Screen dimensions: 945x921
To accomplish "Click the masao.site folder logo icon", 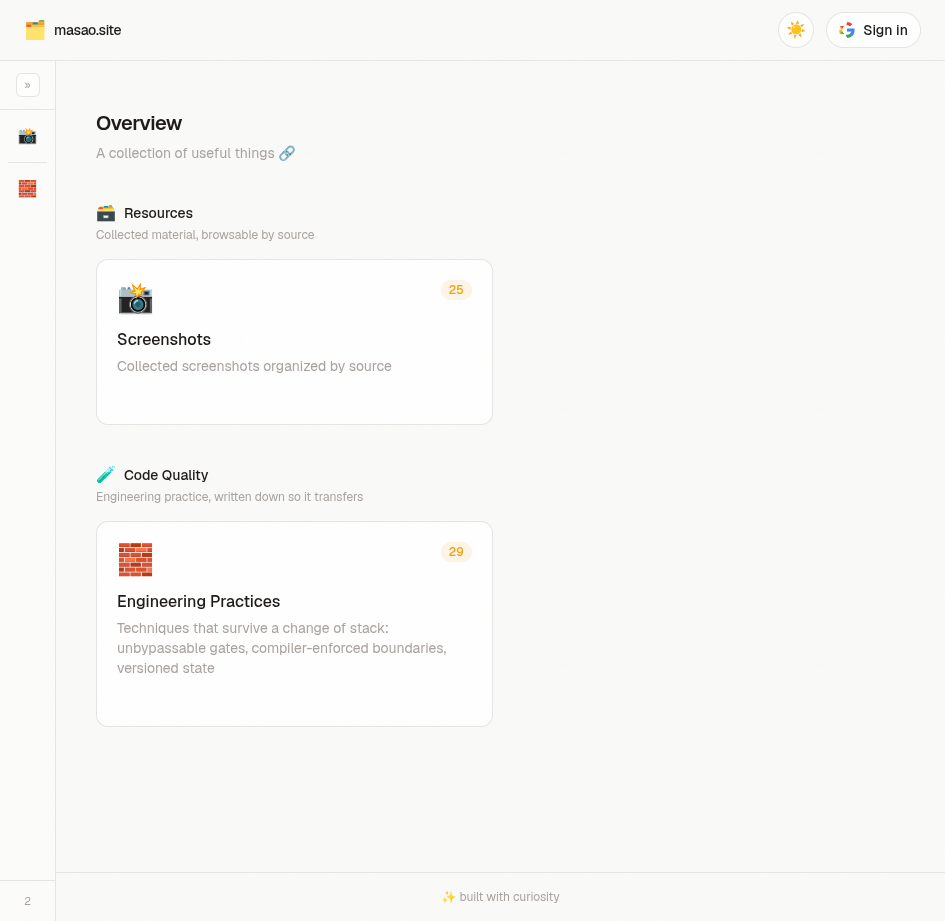I will point(35,30).
